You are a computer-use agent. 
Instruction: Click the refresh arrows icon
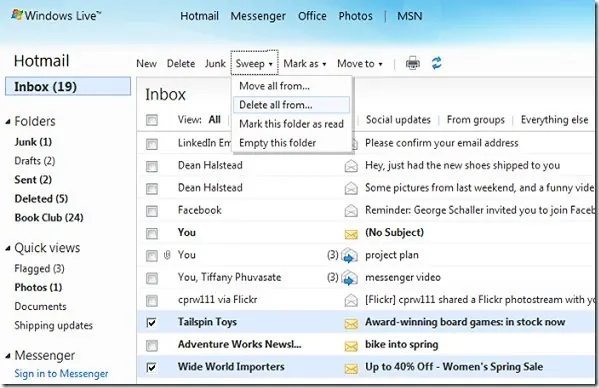pyautogui.click(x=436, y=63)
